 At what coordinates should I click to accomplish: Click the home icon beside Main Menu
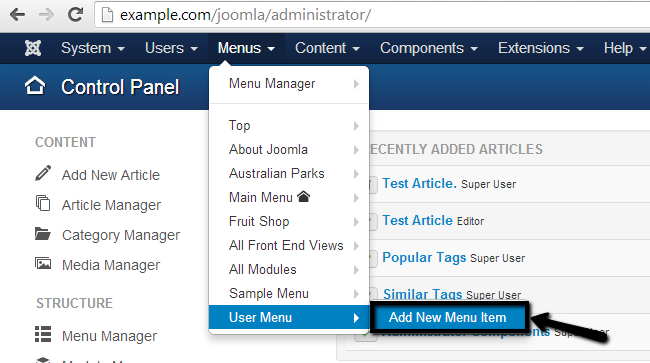tap(303, 196)
